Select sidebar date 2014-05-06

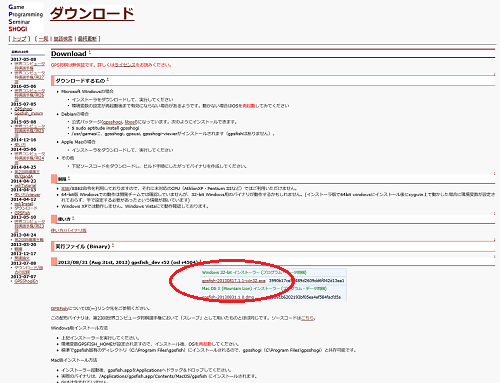(x=23, y=149)
